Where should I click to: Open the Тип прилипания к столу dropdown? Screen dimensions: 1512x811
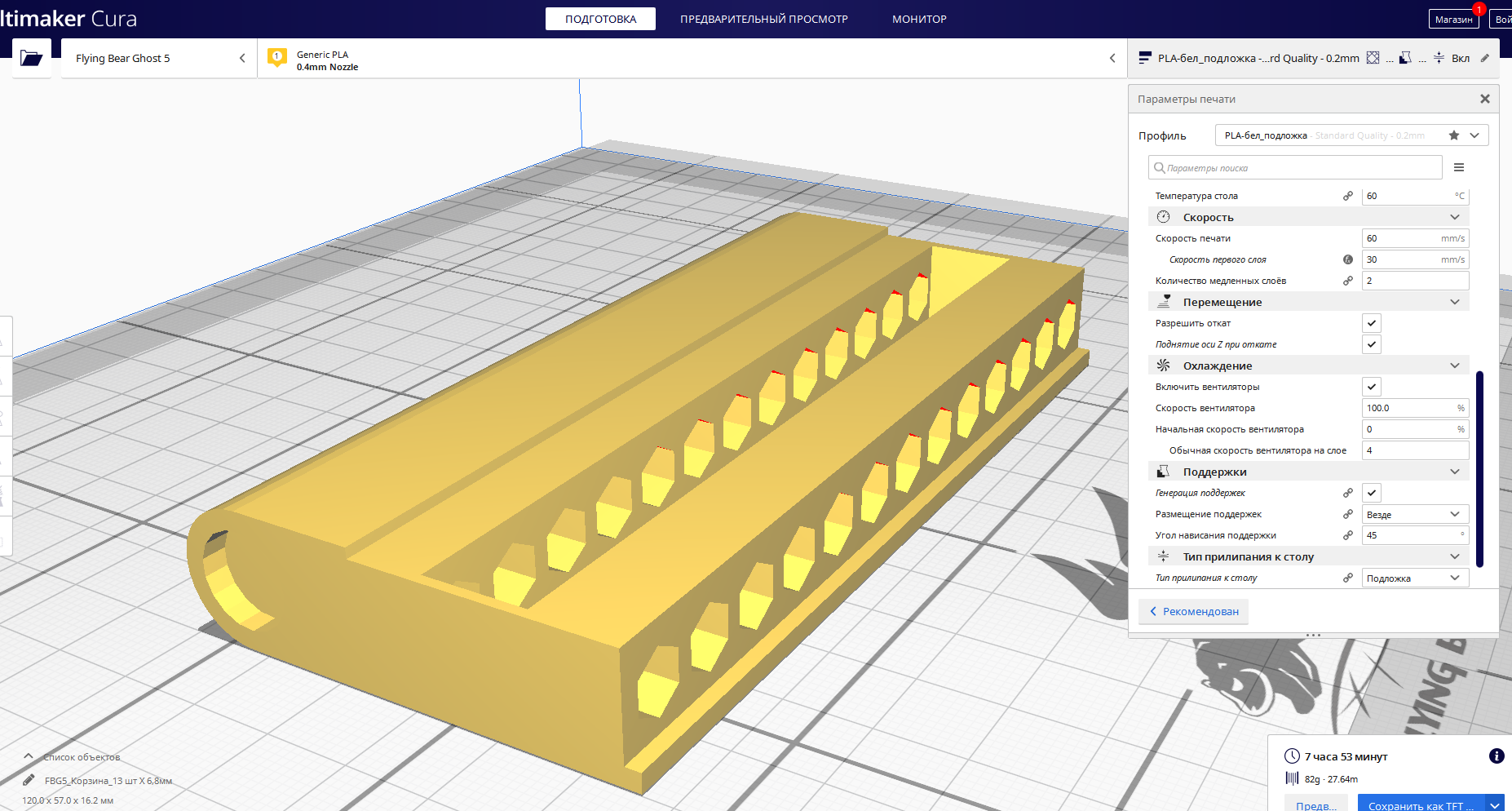point(1415,578)
